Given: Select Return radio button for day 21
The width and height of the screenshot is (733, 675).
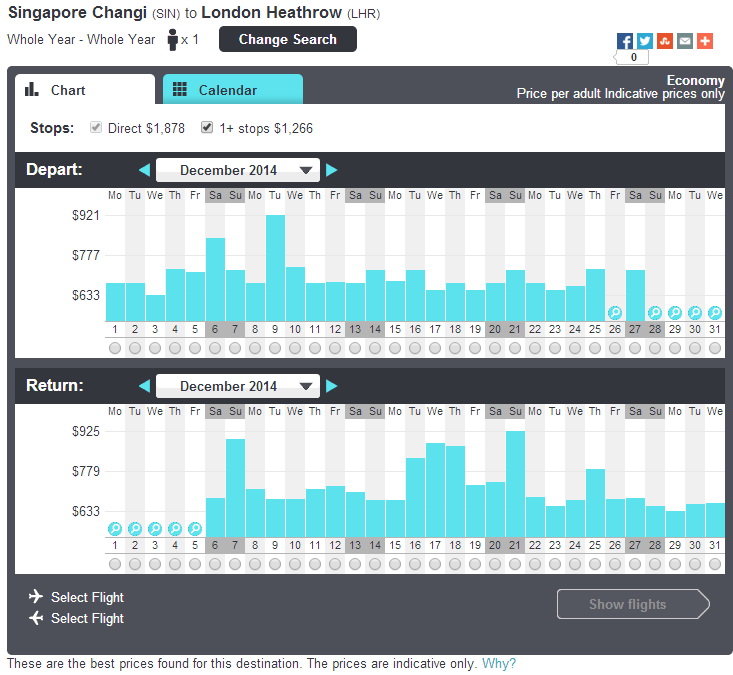Looking at the screenshot, I should 515,564.
